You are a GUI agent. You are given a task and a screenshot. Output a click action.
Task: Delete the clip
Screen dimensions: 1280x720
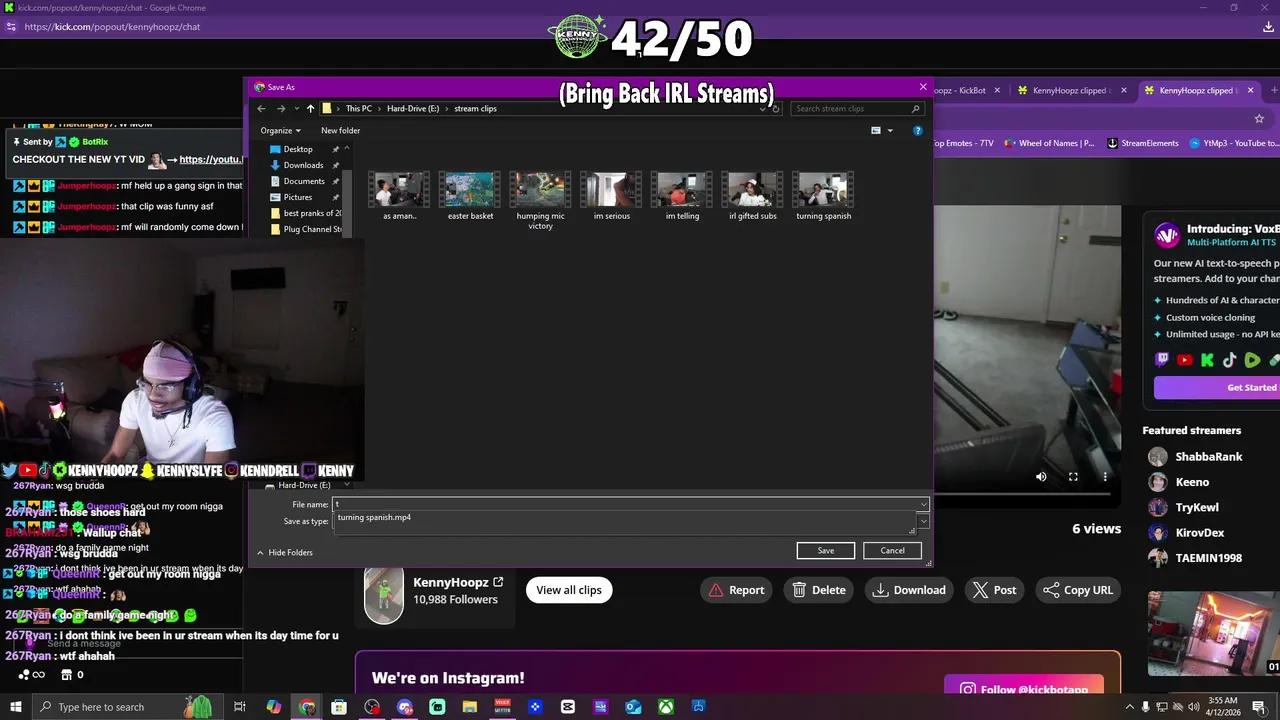(x=819, y=590)
